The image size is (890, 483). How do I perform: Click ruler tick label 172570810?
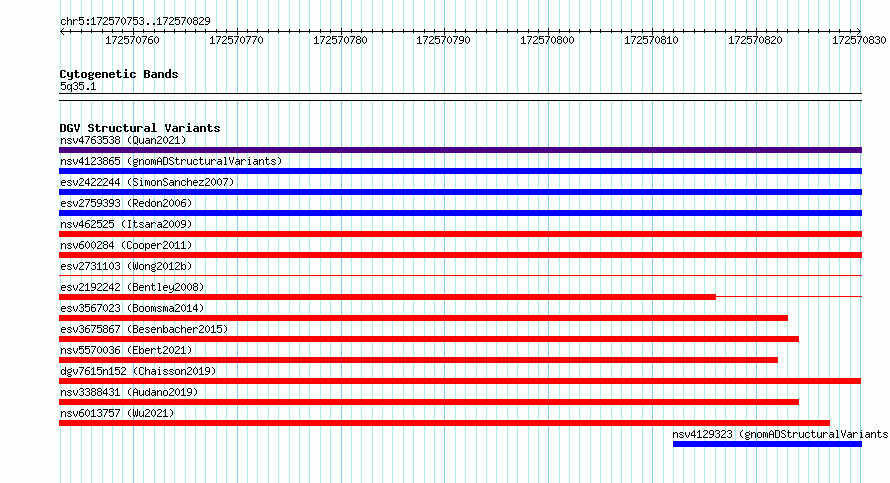651,40
